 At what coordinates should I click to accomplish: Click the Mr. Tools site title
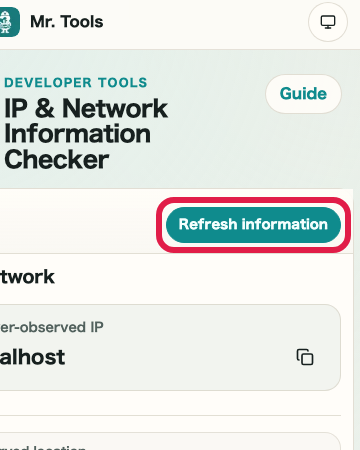[x=67, y=22]
